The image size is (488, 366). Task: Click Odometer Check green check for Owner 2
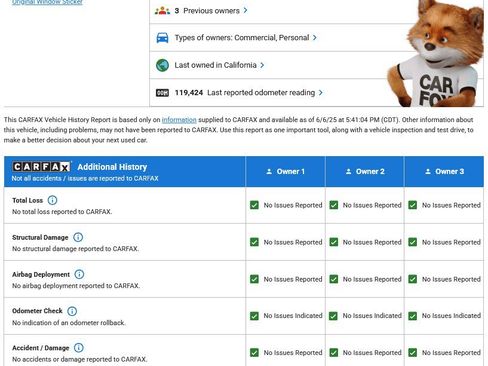[x=334, y=316]
